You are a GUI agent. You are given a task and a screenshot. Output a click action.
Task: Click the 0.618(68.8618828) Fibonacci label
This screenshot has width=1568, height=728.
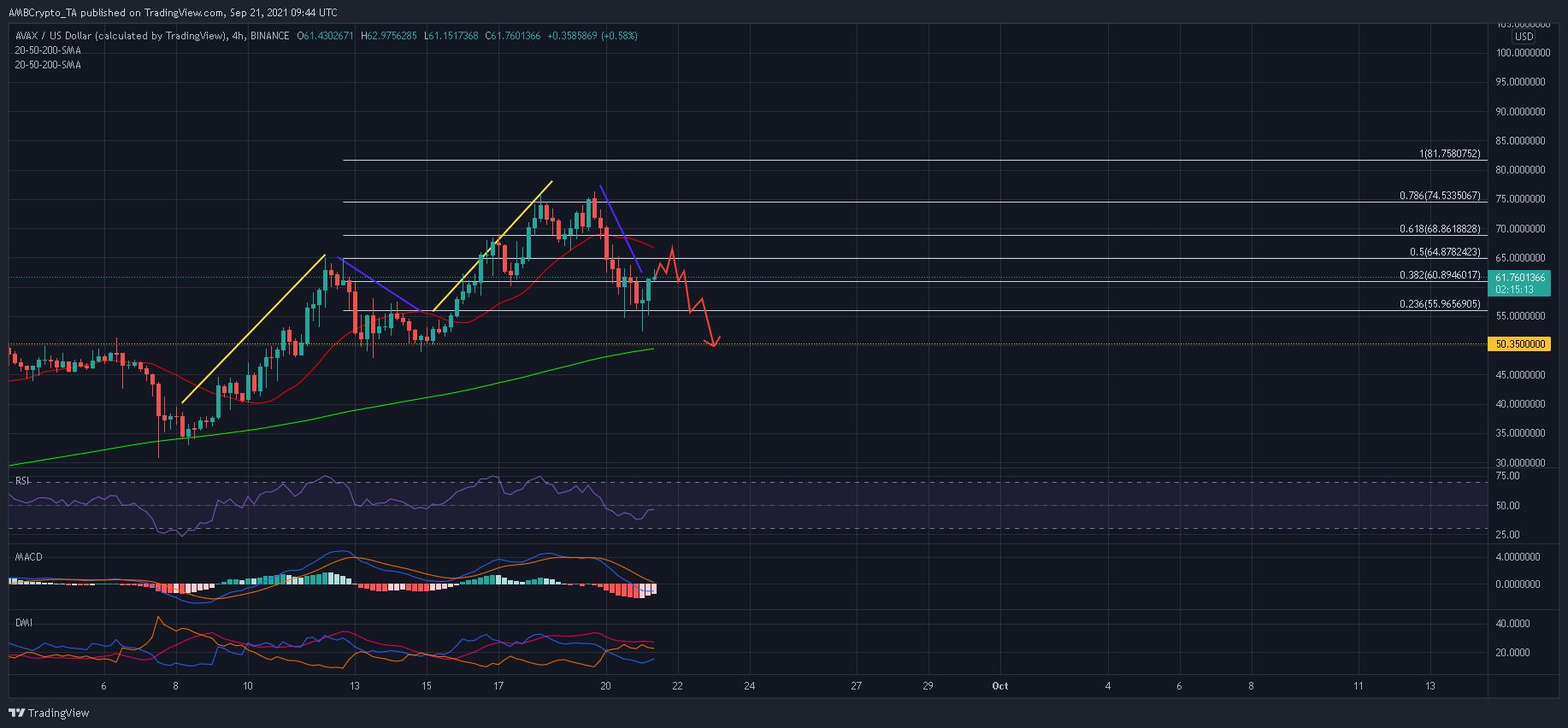[1440, 229]
